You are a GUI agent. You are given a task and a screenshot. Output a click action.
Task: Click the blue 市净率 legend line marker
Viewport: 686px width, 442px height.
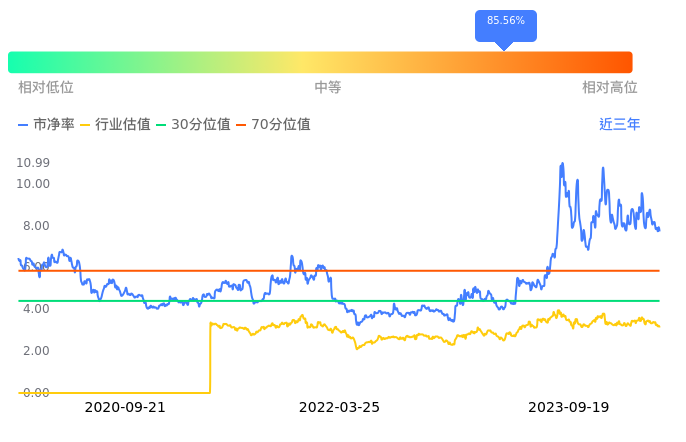tap(24, 125)
